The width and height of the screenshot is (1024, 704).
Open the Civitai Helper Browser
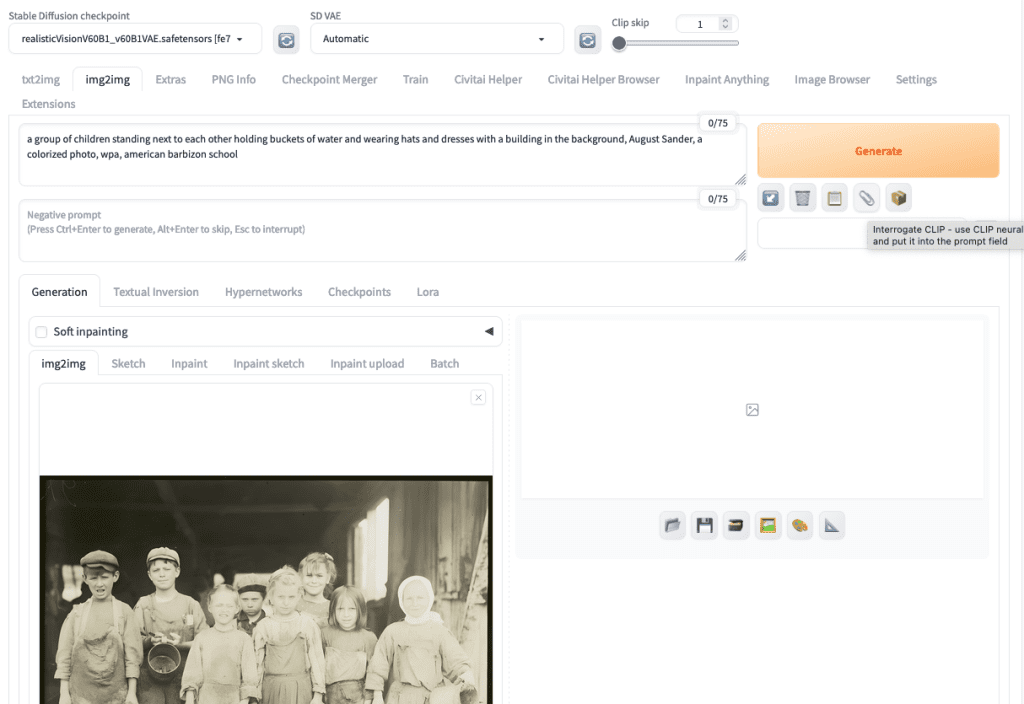[603, 79]
